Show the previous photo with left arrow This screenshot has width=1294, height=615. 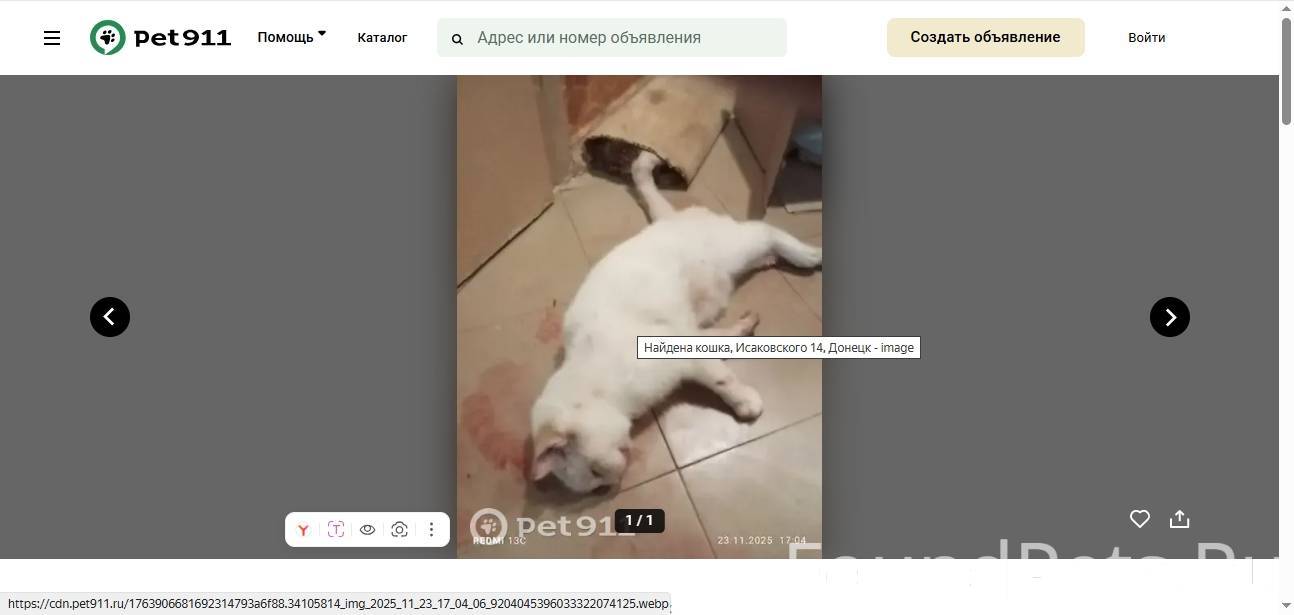[x=110, y=317]
